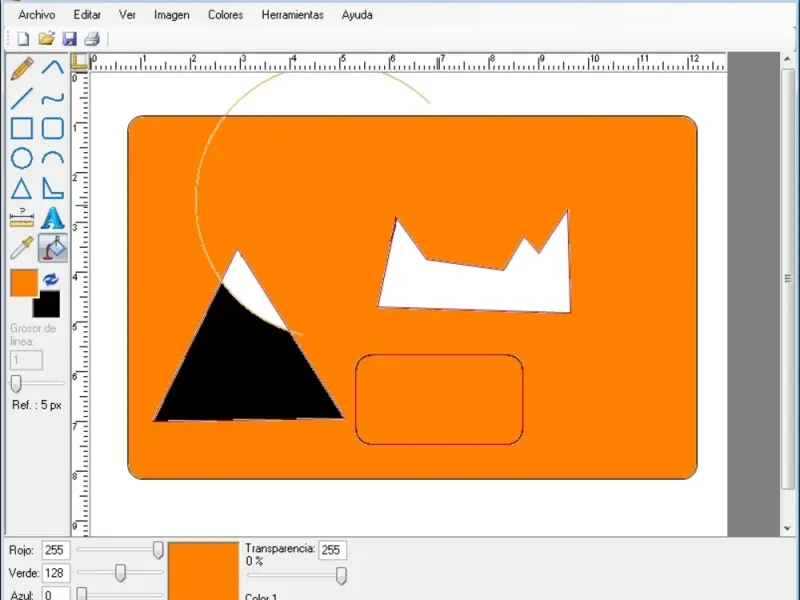Click the Verde green slider handle
The image size is (800, 600).
tap(120, 573)
